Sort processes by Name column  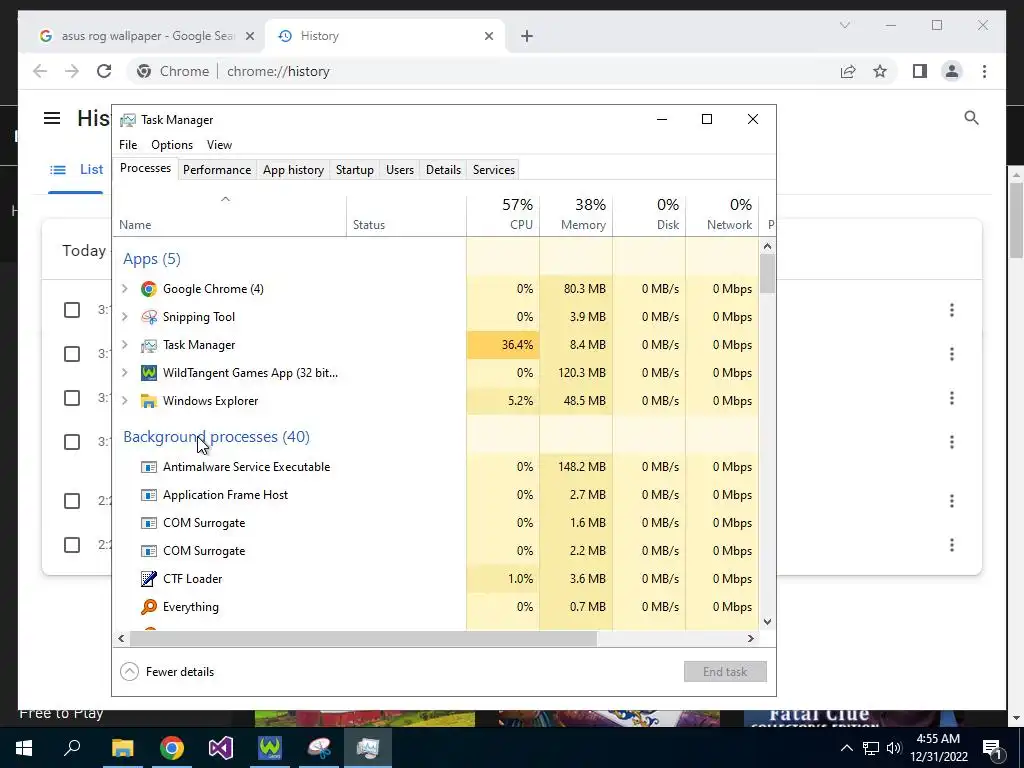coord(229,215)
